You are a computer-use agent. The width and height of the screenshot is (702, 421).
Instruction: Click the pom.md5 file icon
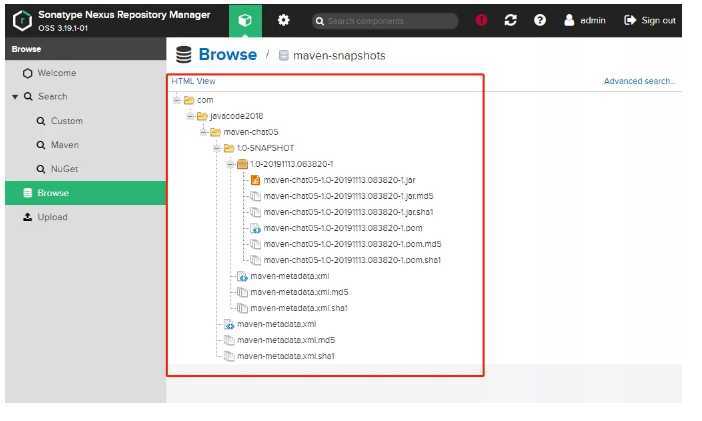256,244
